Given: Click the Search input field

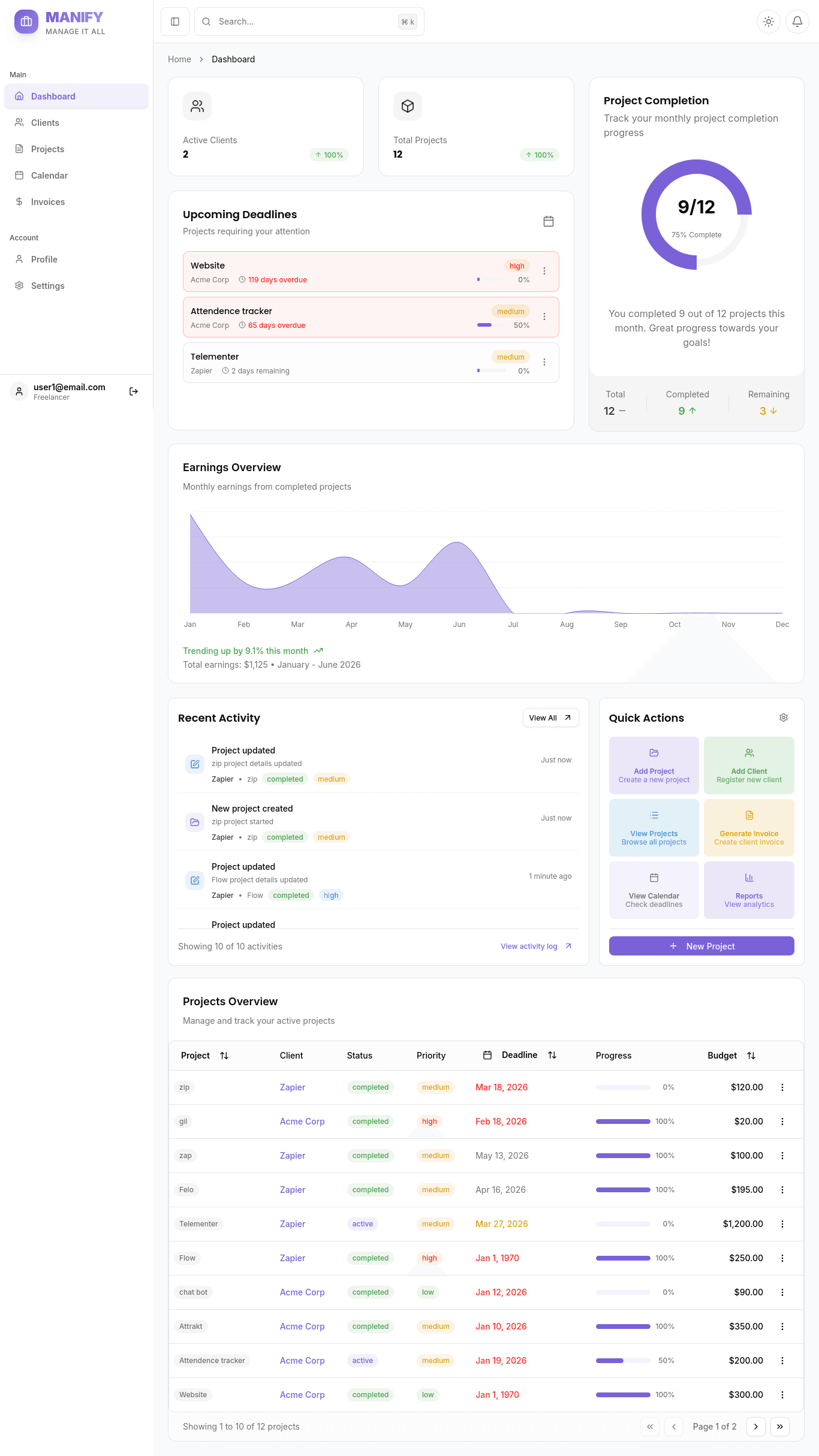Looking at the screenshot, I should click(309, 22).
